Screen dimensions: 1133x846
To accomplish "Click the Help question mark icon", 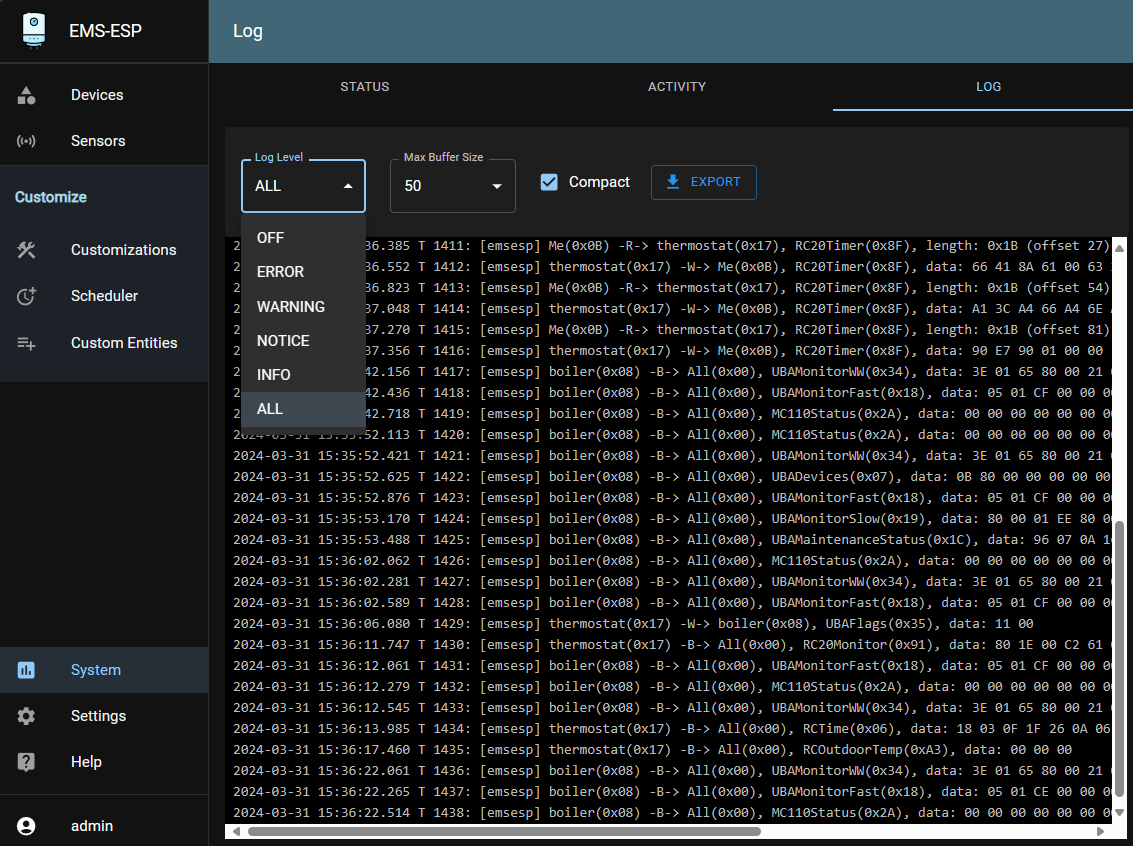I will point(27,762).
